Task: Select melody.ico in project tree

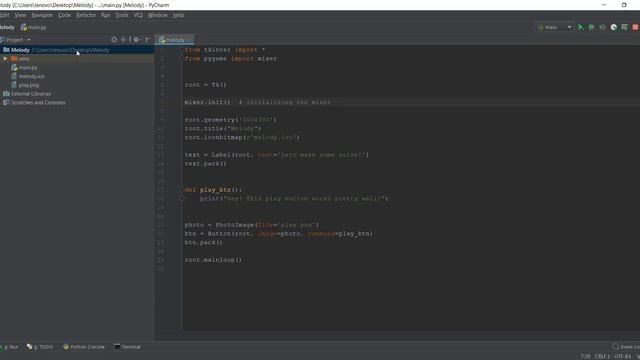Action: pyautogui.click(x=31, y=76)
